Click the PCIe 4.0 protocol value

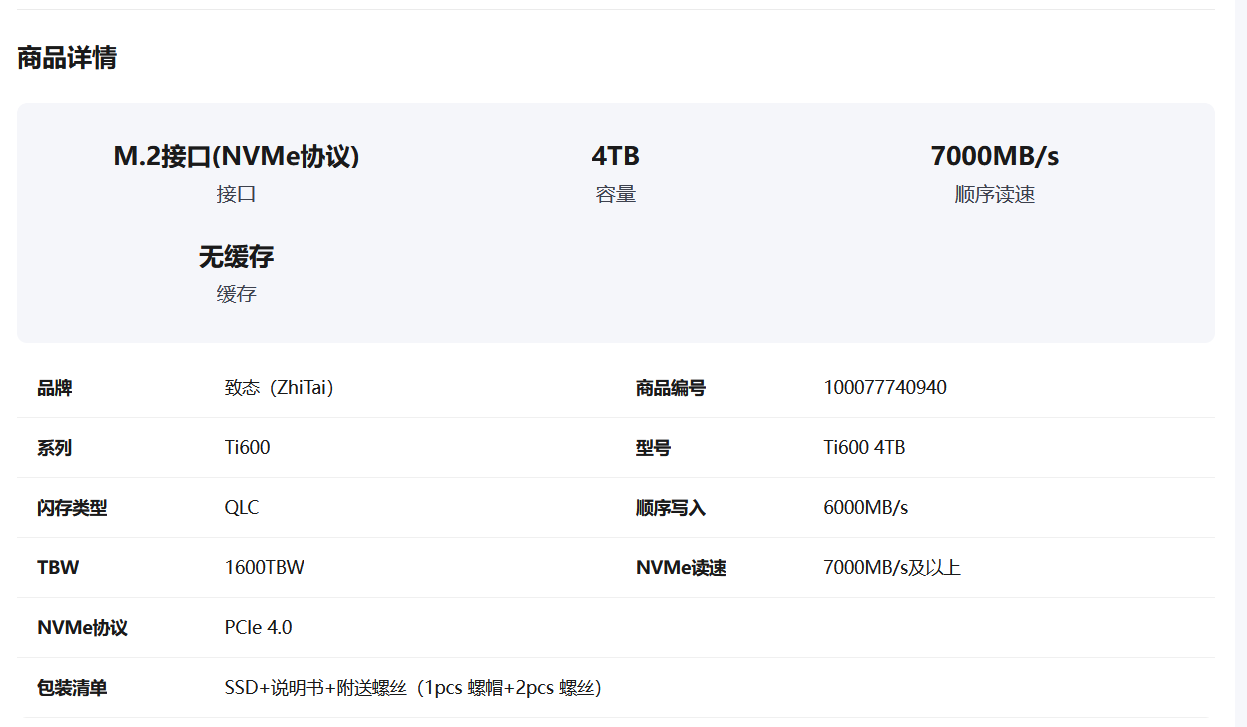tap(258, 628)
